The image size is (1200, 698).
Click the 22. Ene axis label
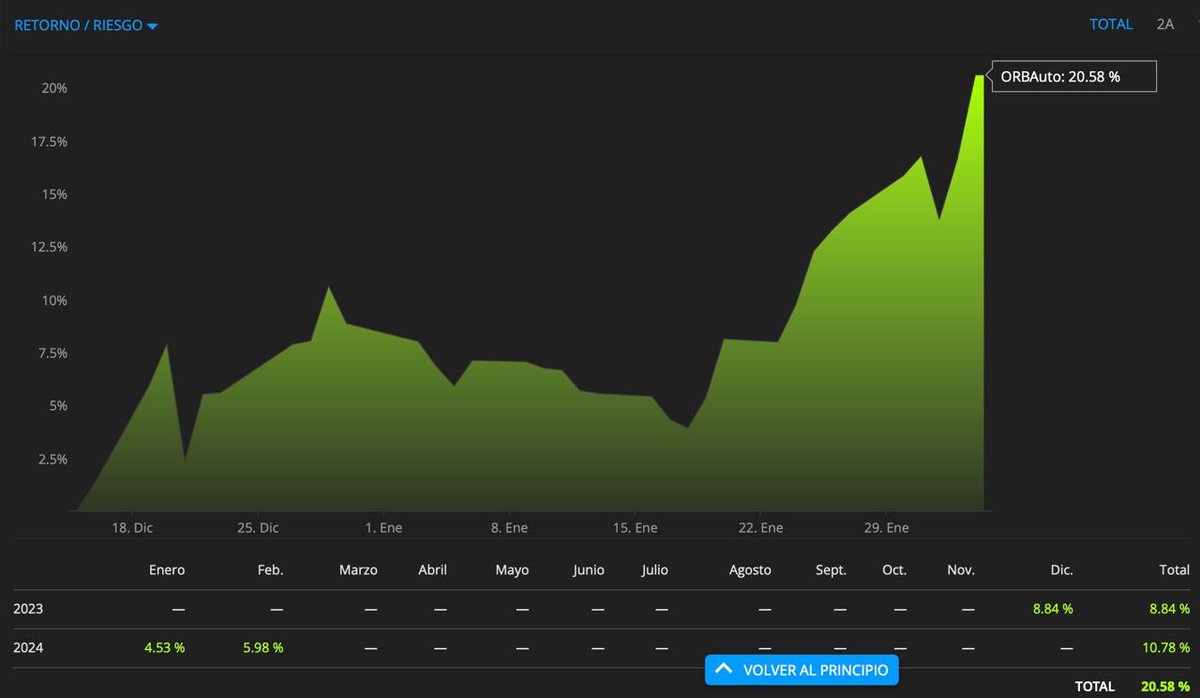pyautogui.click(x=760, y=528)
